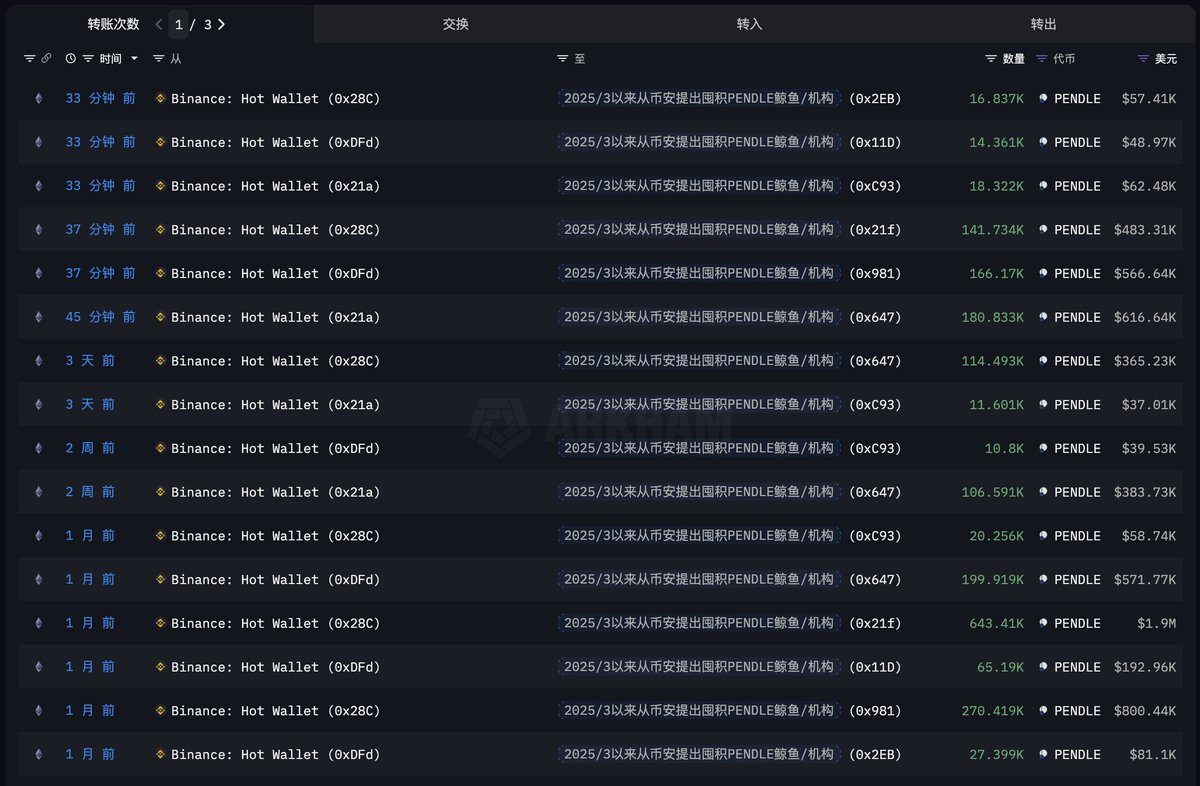Click the chain-link icon in the table header
This screenshot has height=786, width=1200.
[x=46, y=59]
